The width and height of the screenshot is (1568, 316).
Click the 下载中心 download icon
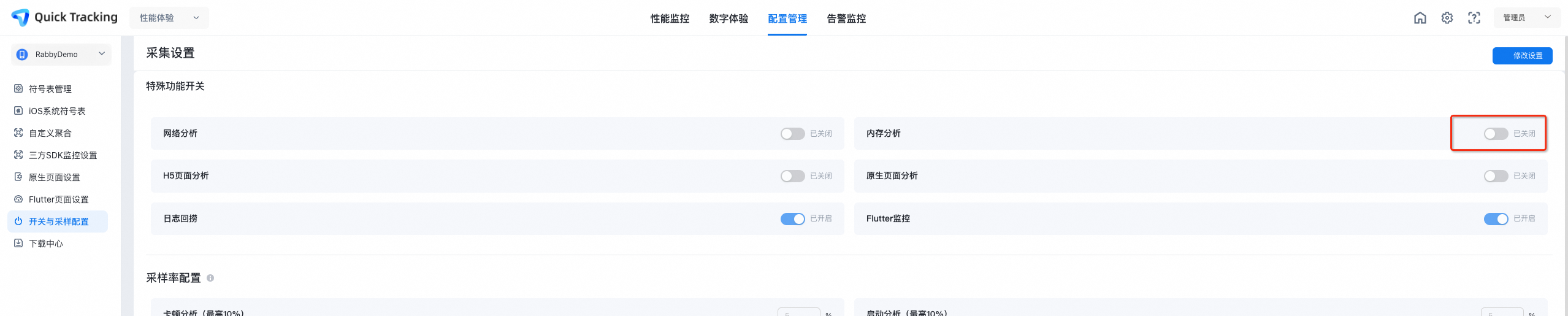pos(18,243)
